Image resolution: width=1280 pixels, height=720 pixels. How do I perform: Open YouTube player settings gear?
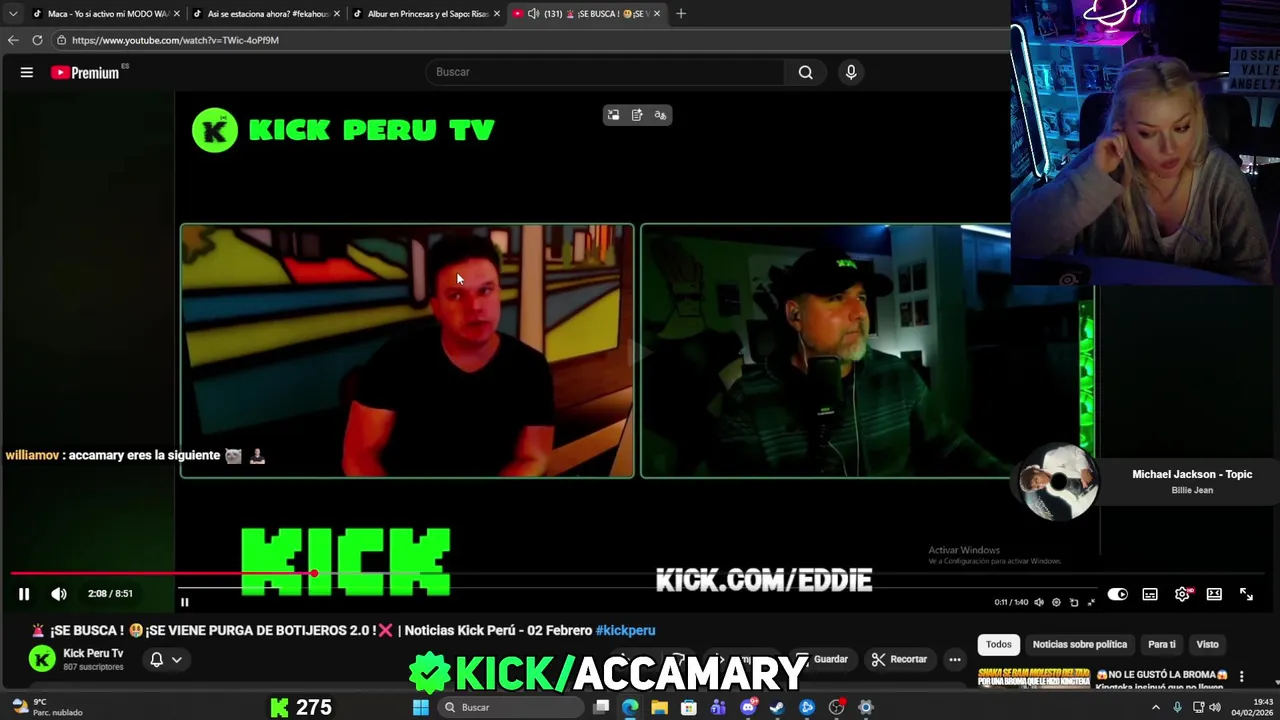(x=1182, y=594)
